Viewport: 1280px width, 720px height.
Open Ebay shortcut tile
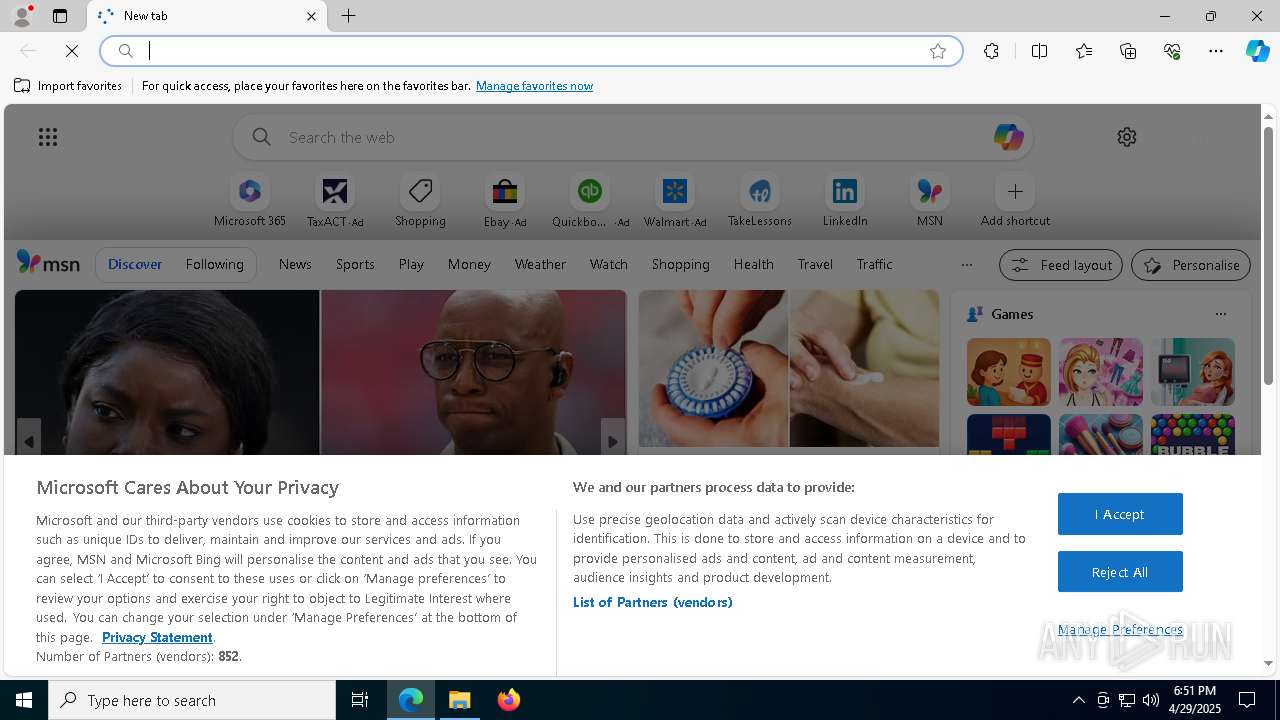(x=505, y=201)
